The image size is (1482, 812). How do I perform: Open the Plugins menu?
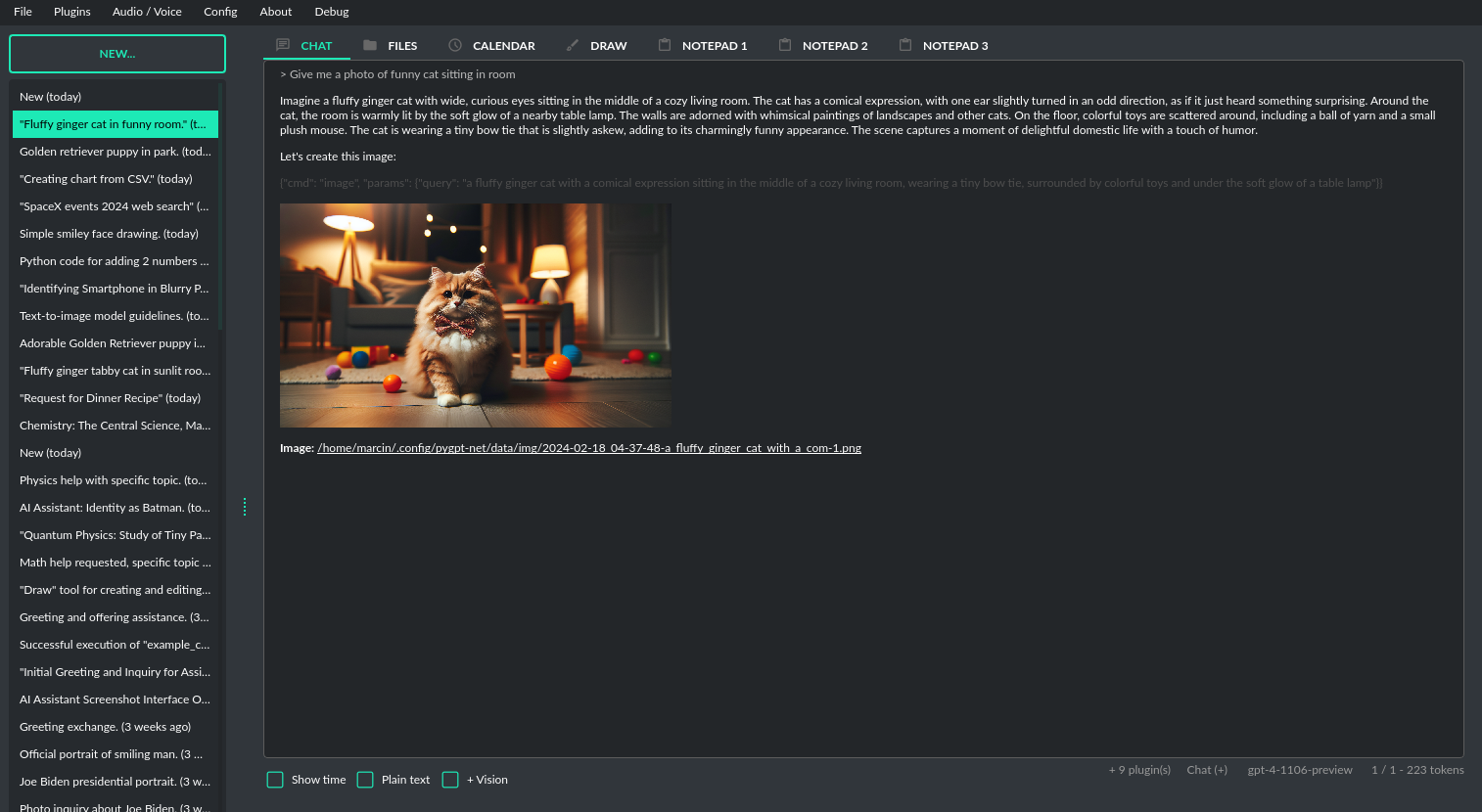(x=71, y=11)
